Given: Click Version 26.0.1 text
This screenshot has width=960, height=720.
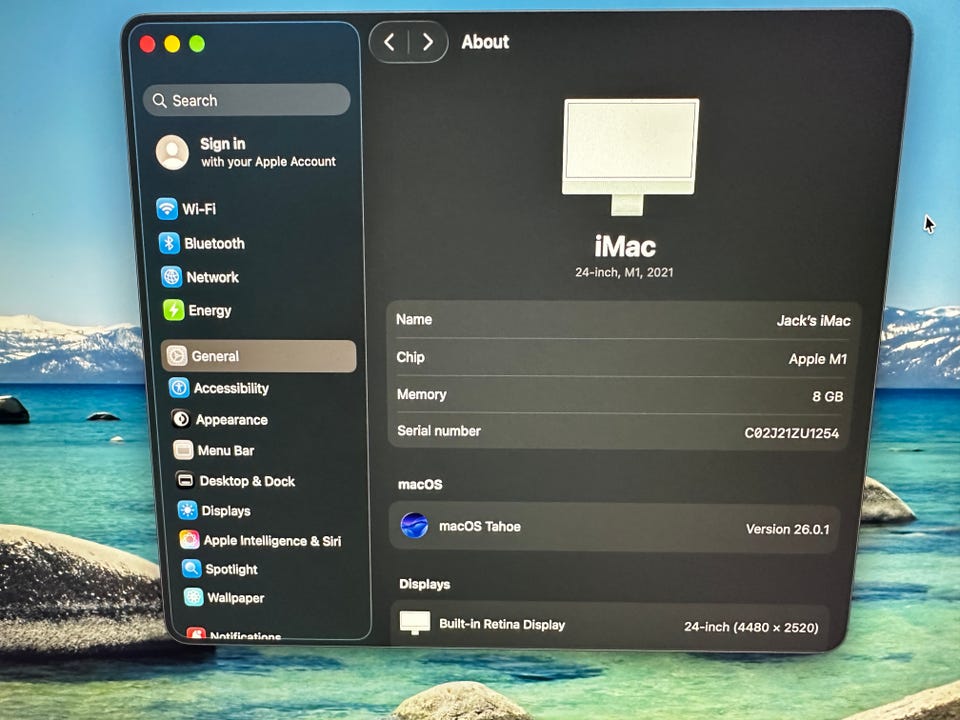Looking at the screenshot, I should 788,529.
